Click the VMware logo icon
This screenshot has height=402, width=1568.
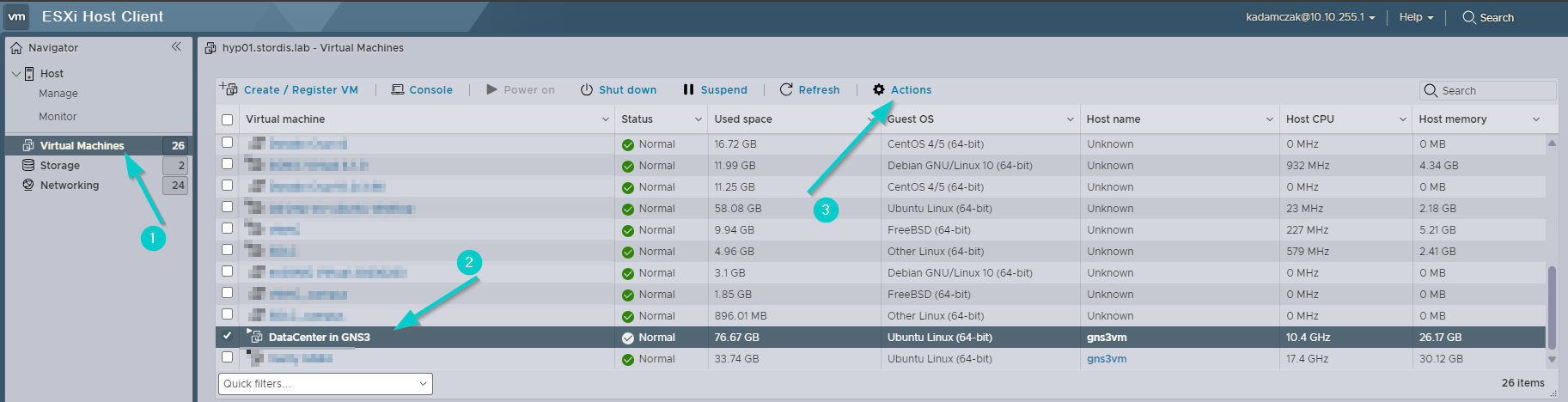coord(17,16)
